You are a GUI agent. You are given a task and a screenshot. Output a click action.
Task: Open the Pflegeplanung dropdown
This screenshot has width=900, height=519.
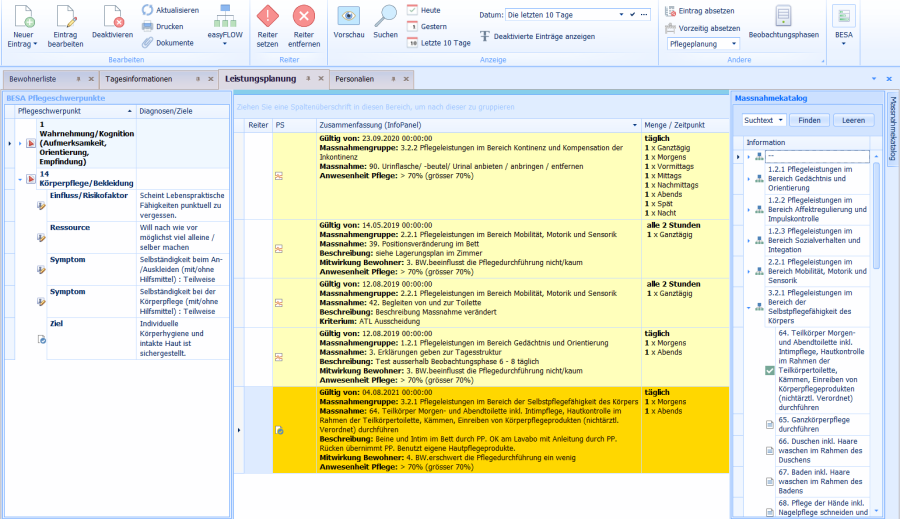pos(733,44)
